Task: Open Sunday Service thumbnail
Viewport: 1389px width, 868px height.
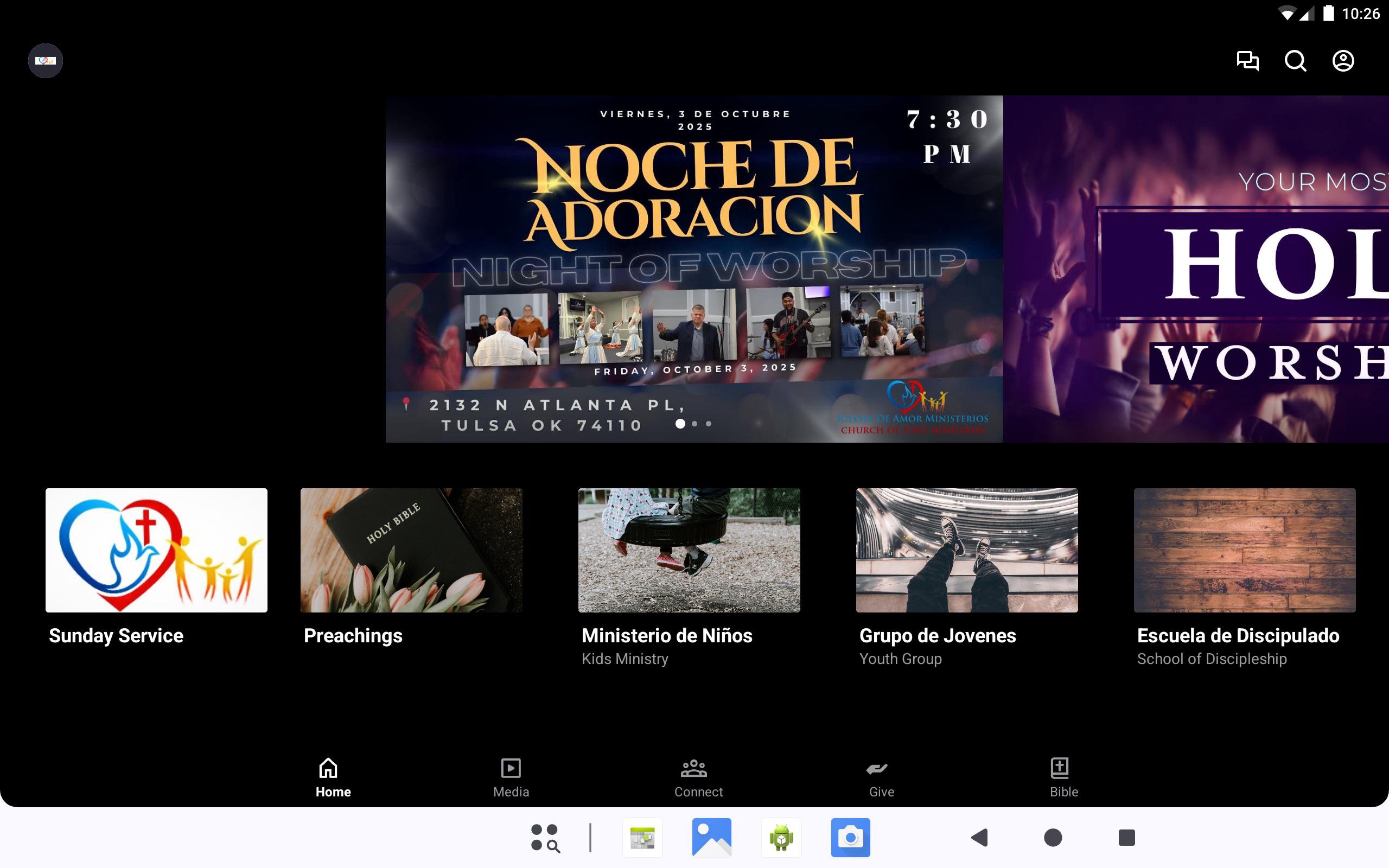Action: click(x=156, y=550)
